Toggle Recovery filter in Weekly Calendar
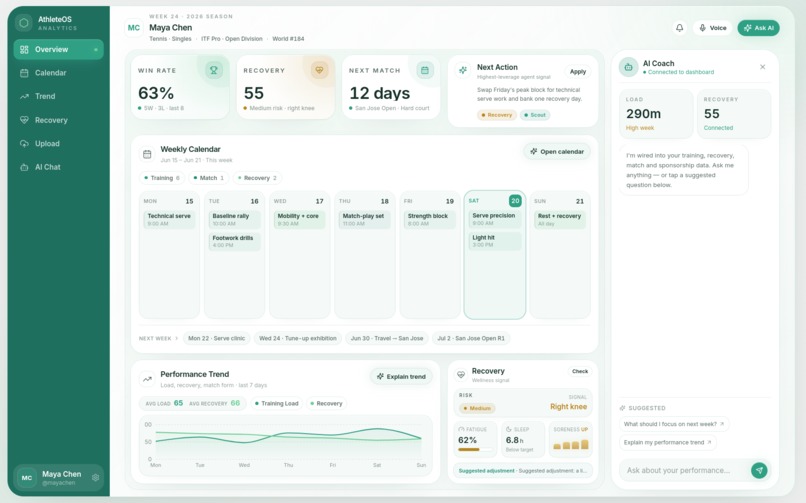 (257, 178)
